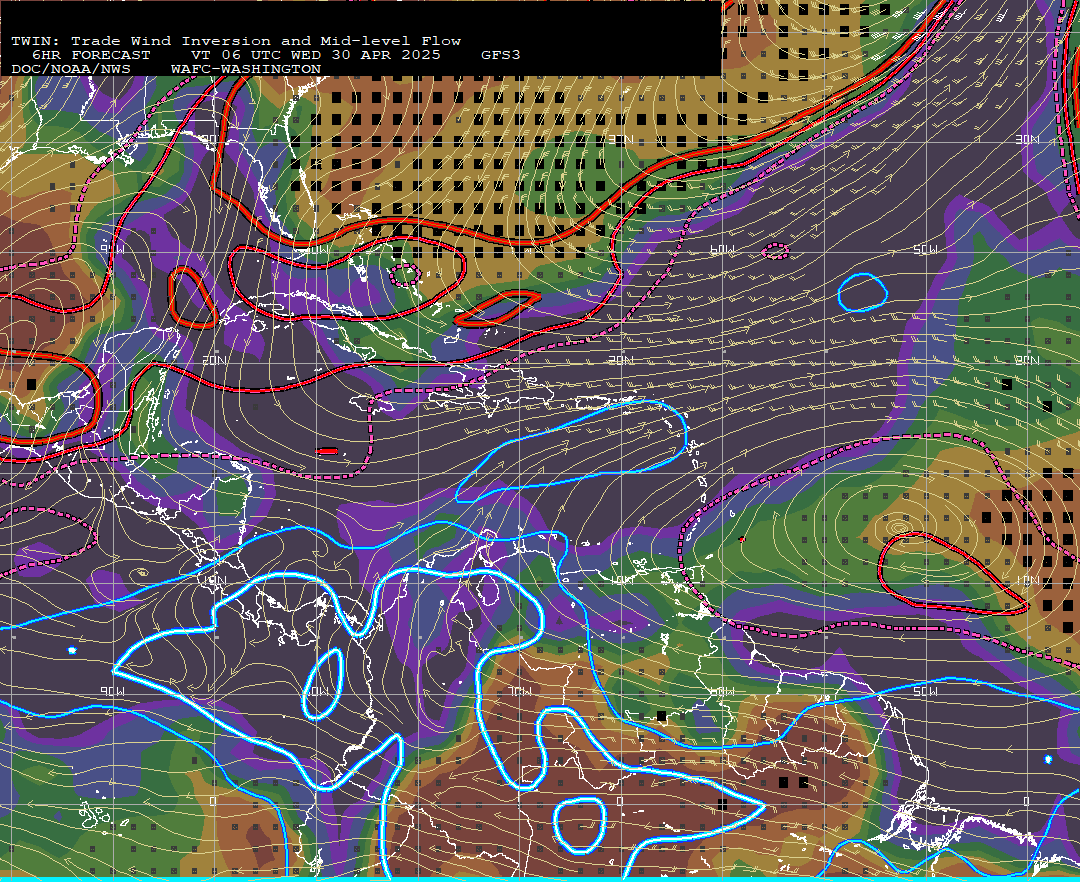Image resolution: width=1080 pixels, height=882 pixels.
Task: Click the 'DOC/NOAA/NWS' source text
Action: [x=70, y=70]
